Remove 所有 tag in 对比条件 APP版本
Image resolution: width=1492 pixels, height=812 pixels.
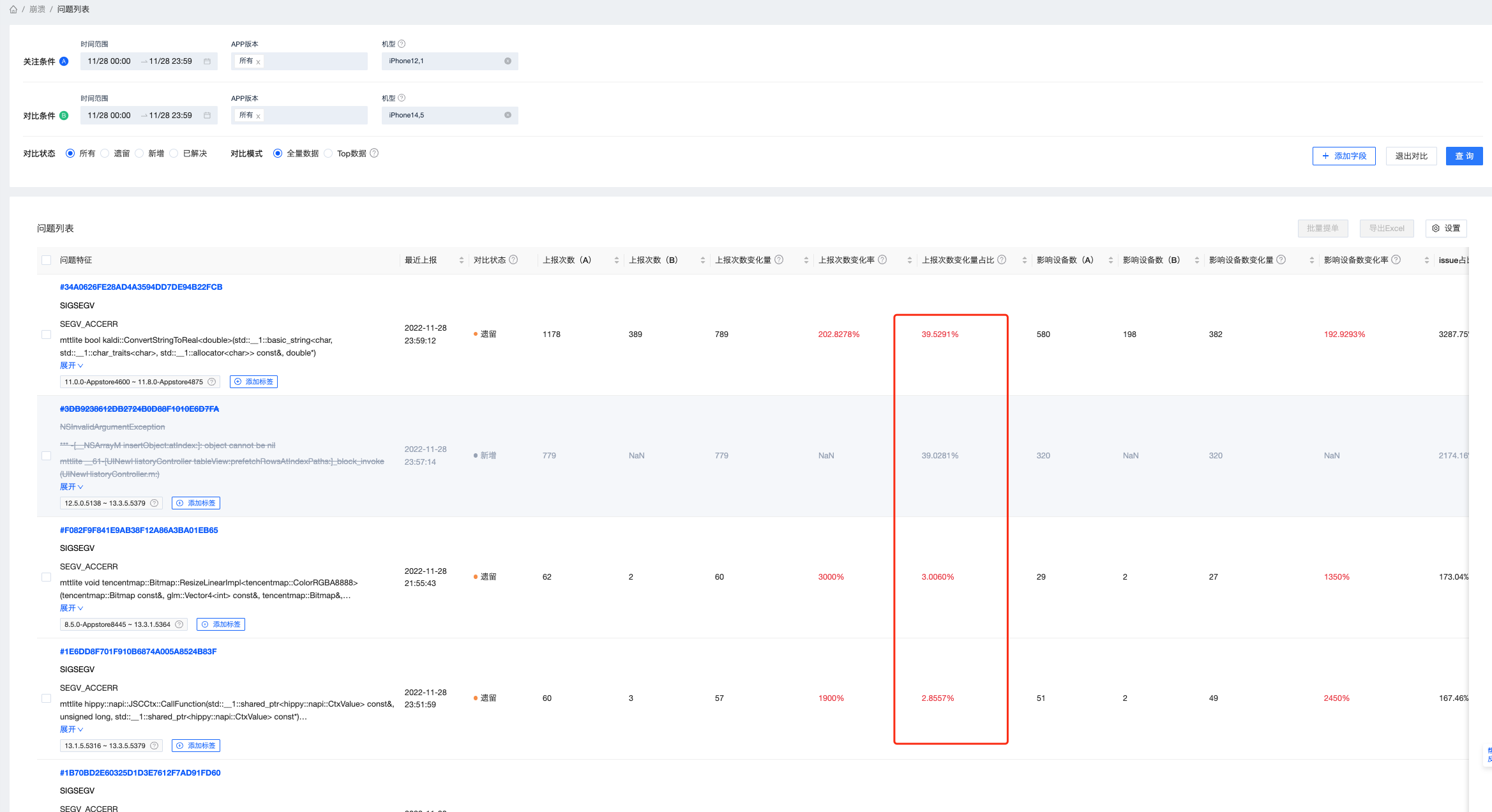point(258,116)
